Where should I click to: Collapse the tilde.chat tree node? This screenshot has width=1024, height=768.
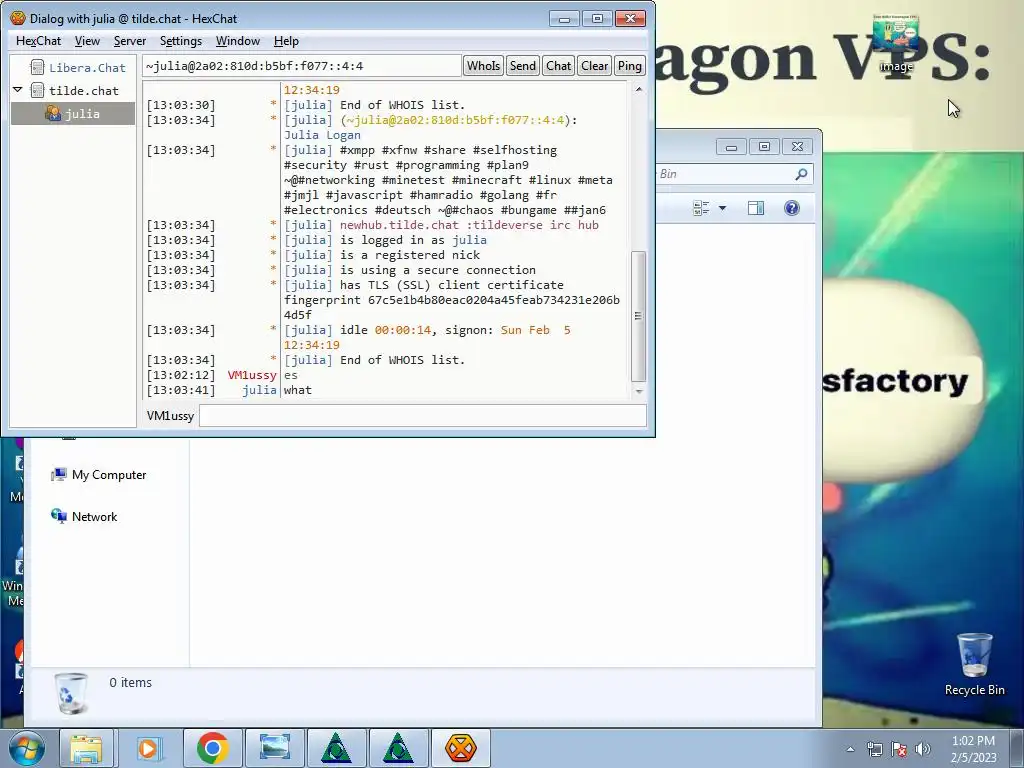(x=18, y=90)
